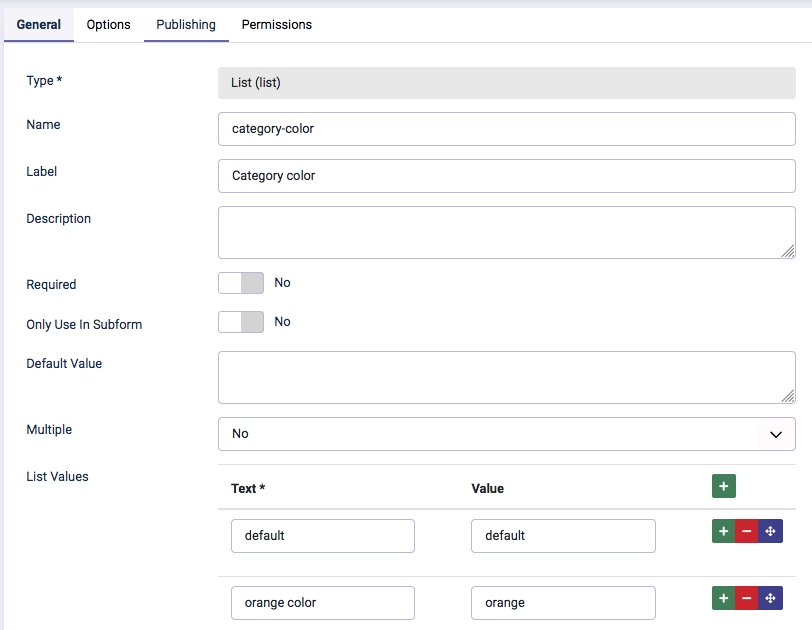Open the Publishing tab

tap(186, 24)
